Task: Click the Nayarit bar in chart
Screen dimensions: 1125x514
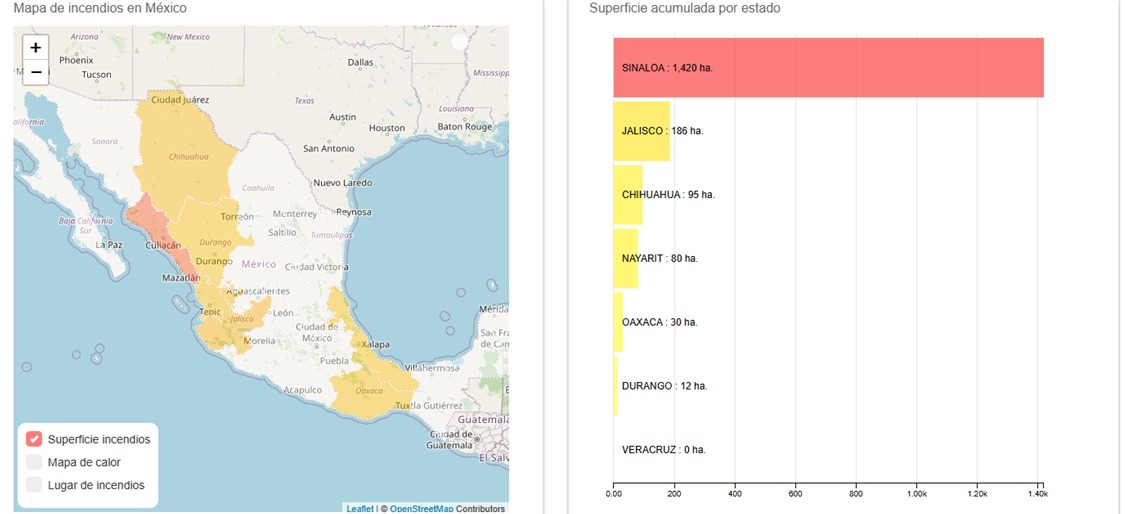Action: [x=625, y=258]
